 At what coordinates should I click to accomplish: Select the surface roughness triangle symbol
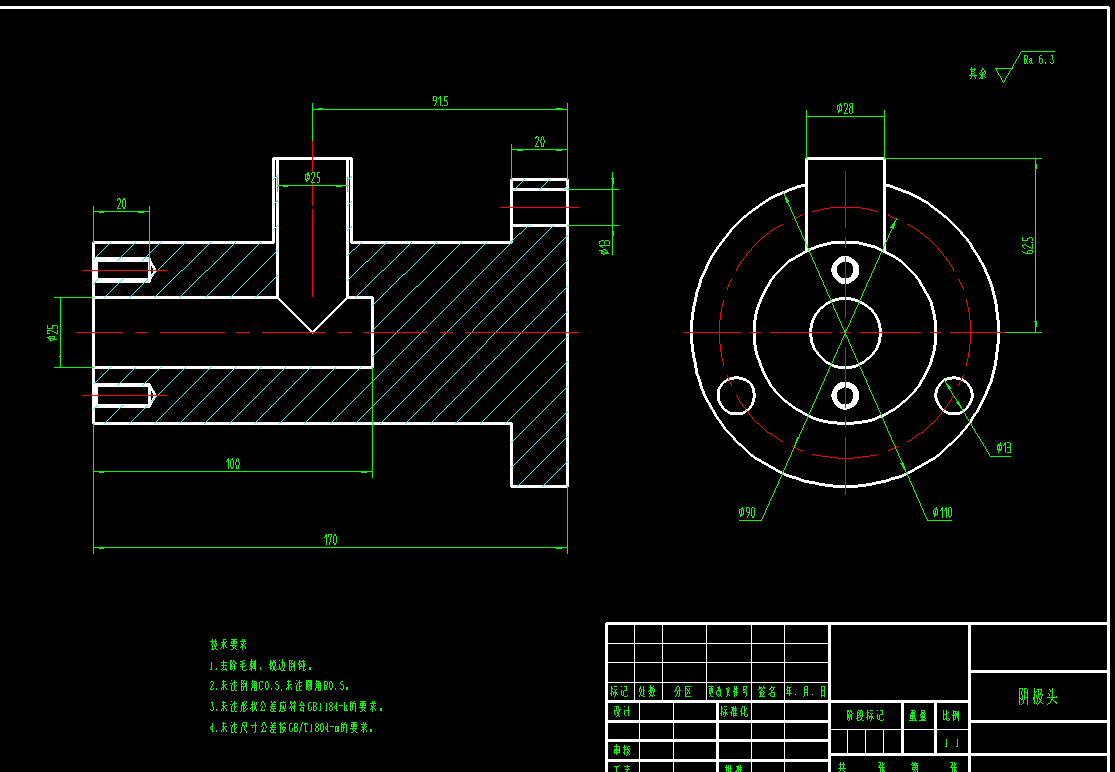(1004, 75)
